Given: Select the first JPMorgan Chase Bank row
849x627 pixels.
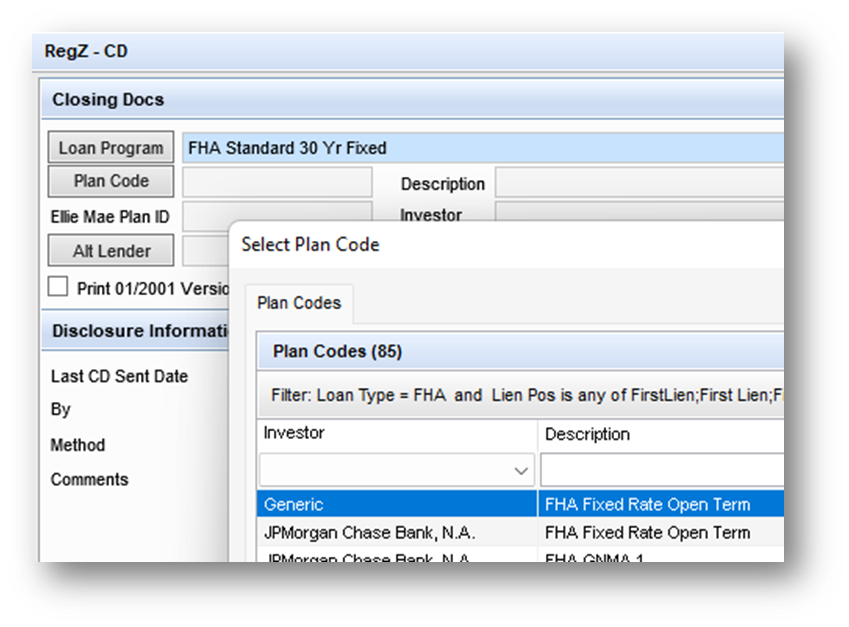Looking at the screenshot, I should tap(396, 532).
